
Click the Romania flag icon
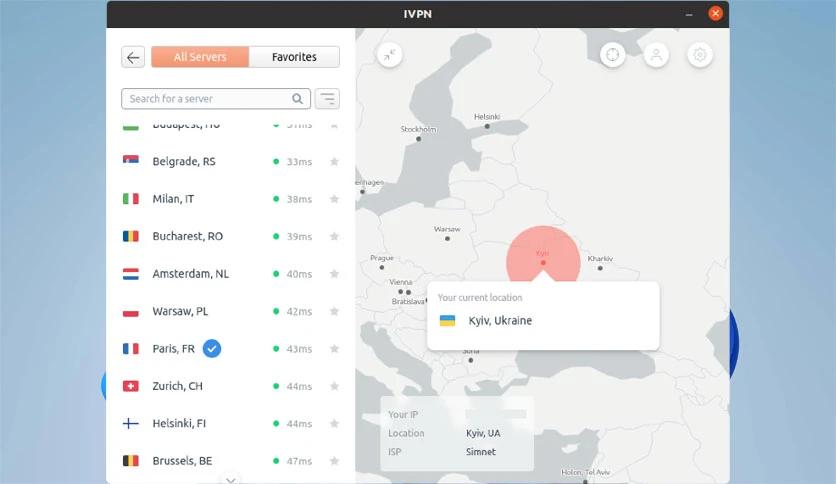click(x=131, y=236)
